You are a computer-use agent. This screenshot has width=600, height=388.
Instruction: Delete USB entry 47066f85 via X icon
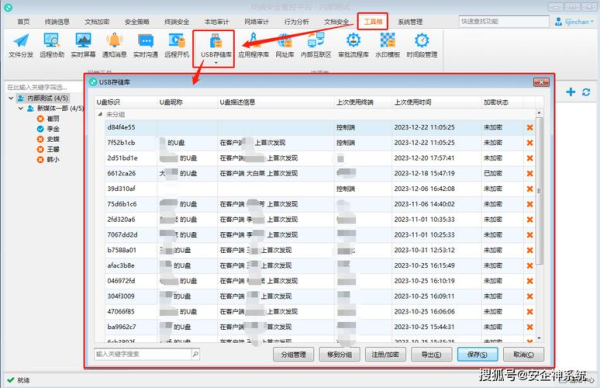pyautogui.click(x=530, y=311)
